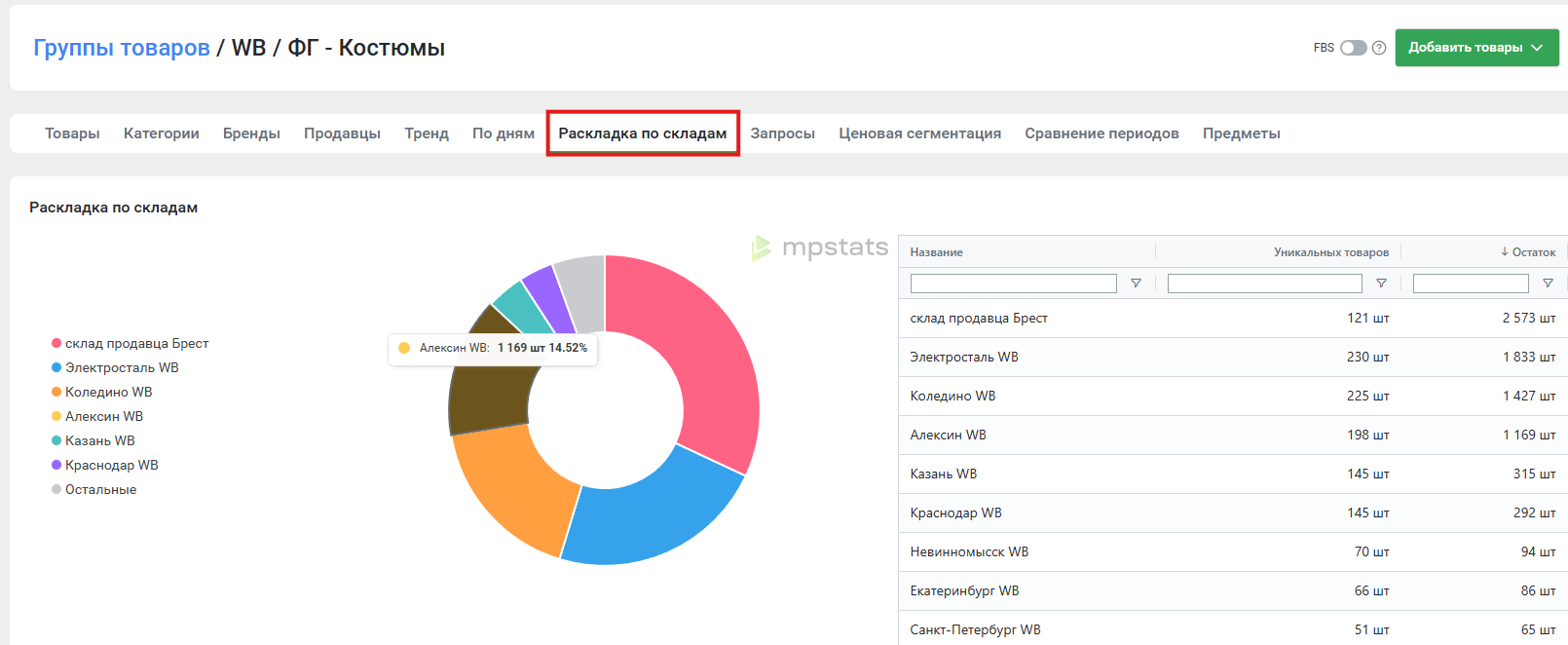Select the Раскладка по складам tab
1568x645 pixels.
[643, 133]
